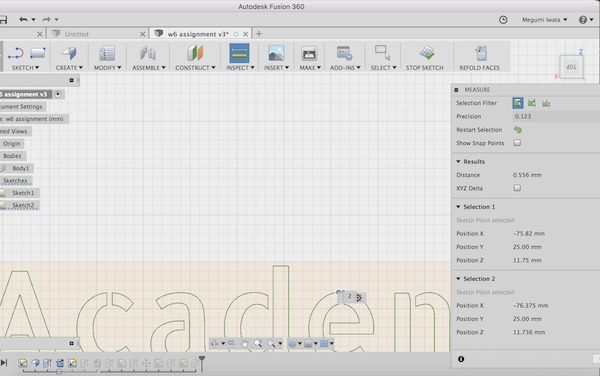
Task: Add a new design tab with plus
Action: coord(259,34)
